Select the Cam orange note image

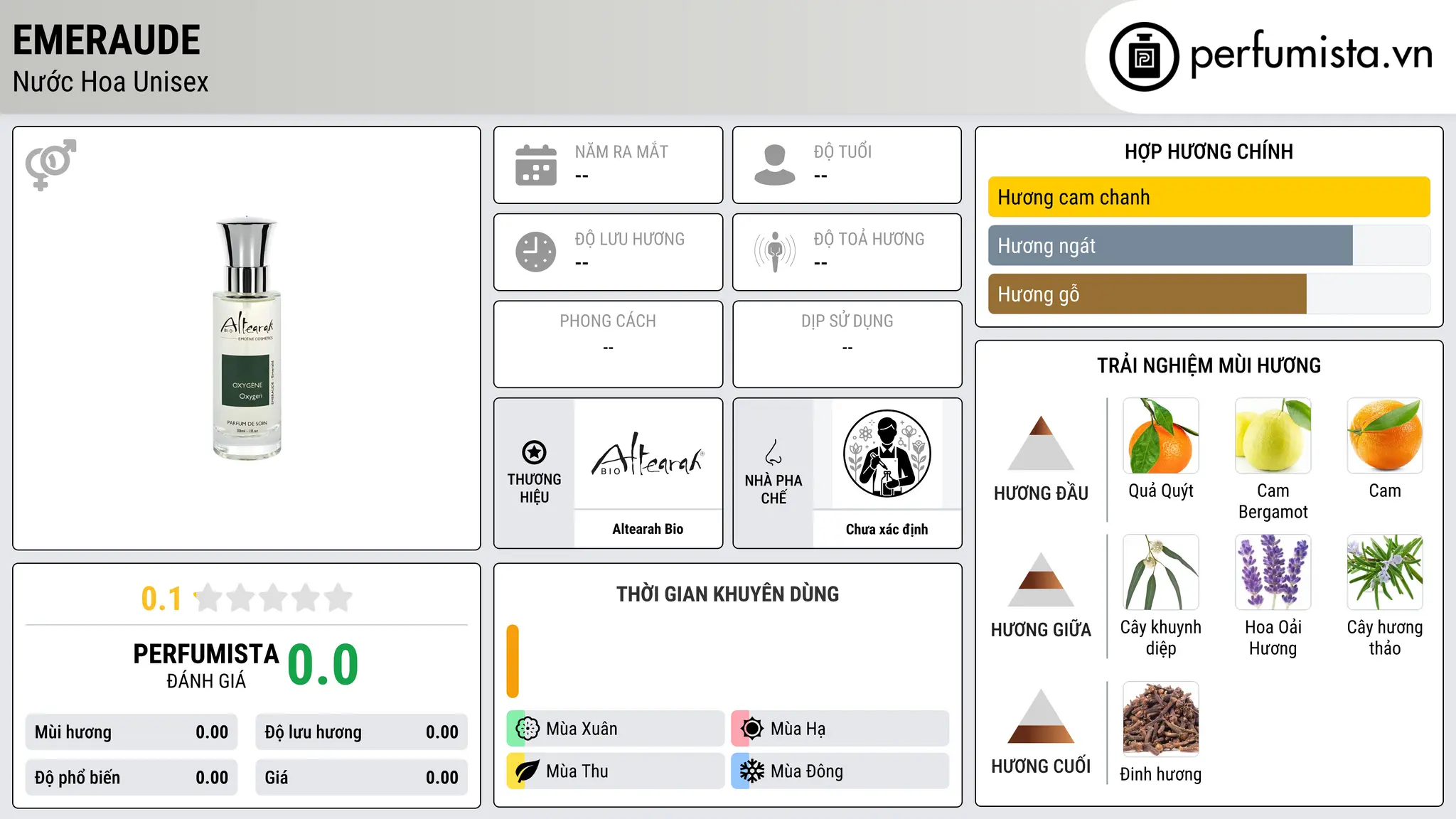click(1385, 436)
